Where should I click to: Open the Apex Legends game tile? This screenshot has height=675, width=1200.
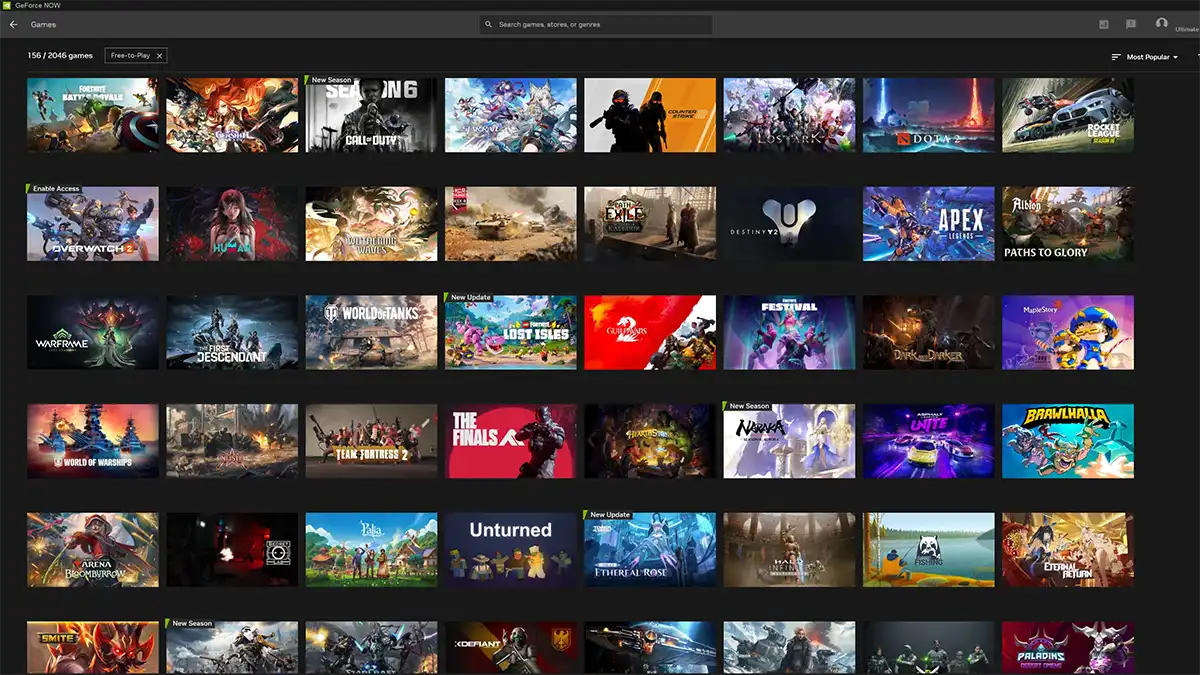[x=929, y=224]
